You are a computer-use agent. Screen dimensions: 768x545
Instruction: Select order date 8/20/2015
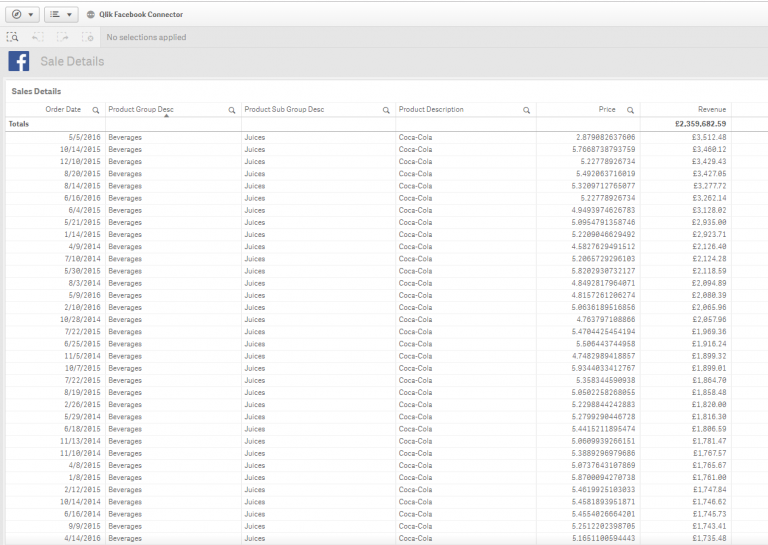click(x=82, y=174)
